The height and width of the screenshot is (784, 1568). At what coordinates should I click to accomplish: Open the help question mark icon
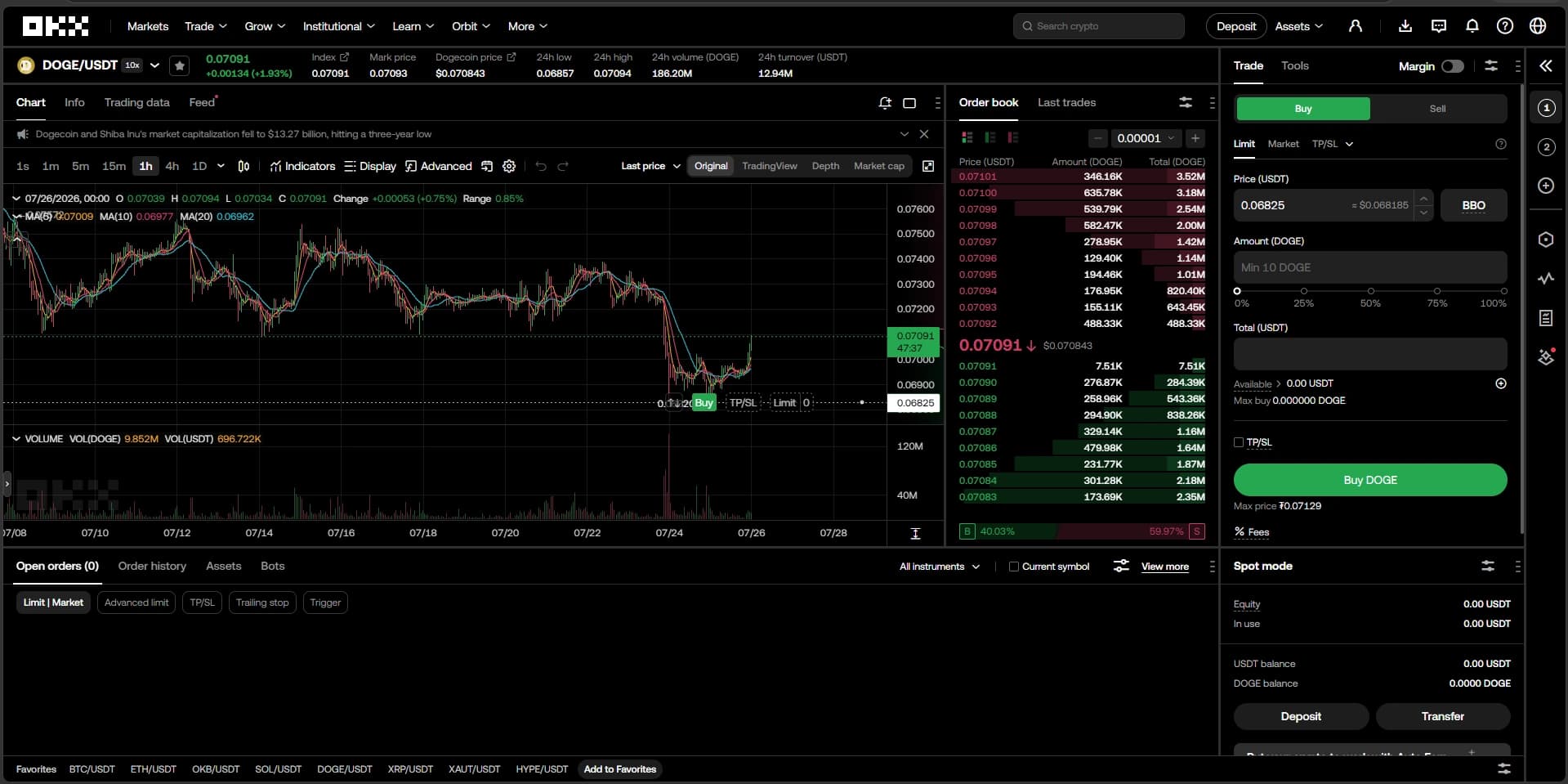[x=1505, y=26]
